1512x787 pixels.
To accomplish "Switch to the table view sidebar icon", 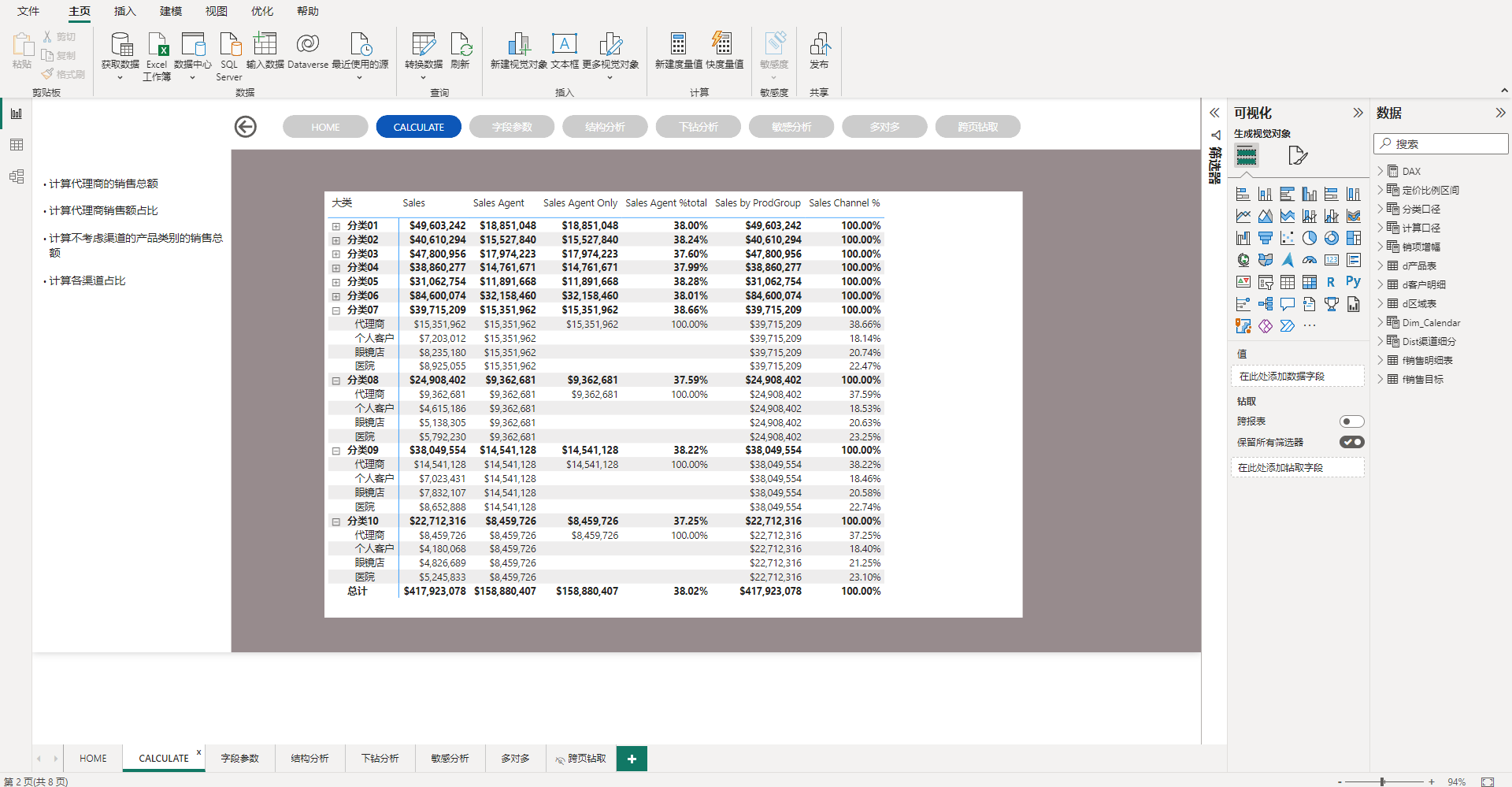I will (17, 145).
